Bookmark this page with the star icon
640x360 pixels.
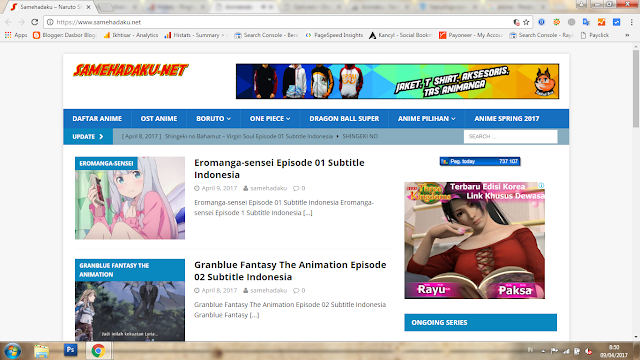pyautogui.click(x=526, y=22)
